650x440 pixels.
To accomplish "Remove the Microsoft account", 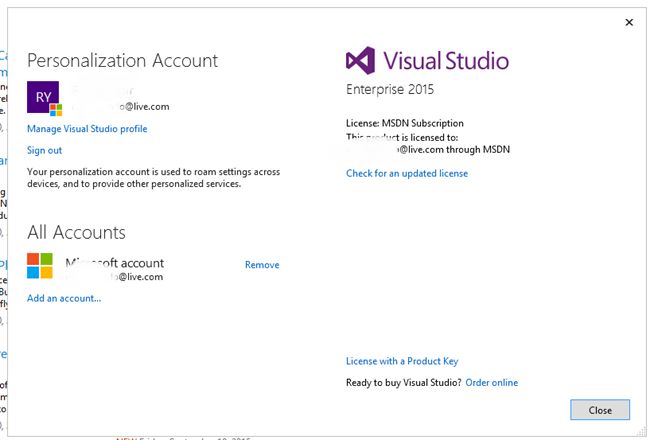I will point(262,265).
